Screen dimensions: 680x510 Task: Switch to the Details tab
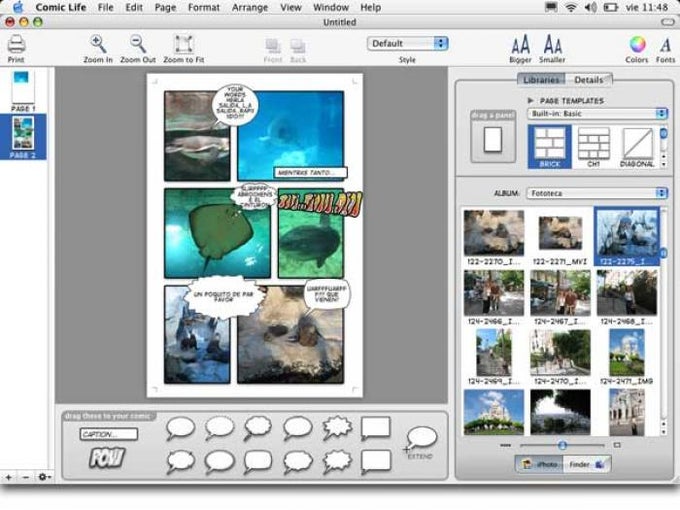(x=588, y=80)
